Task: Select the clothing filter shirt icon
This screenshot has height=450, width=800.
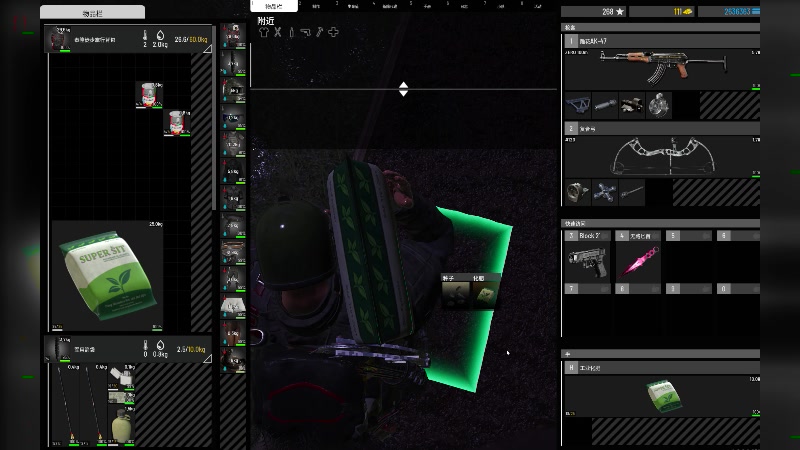Action: [264, 32]
